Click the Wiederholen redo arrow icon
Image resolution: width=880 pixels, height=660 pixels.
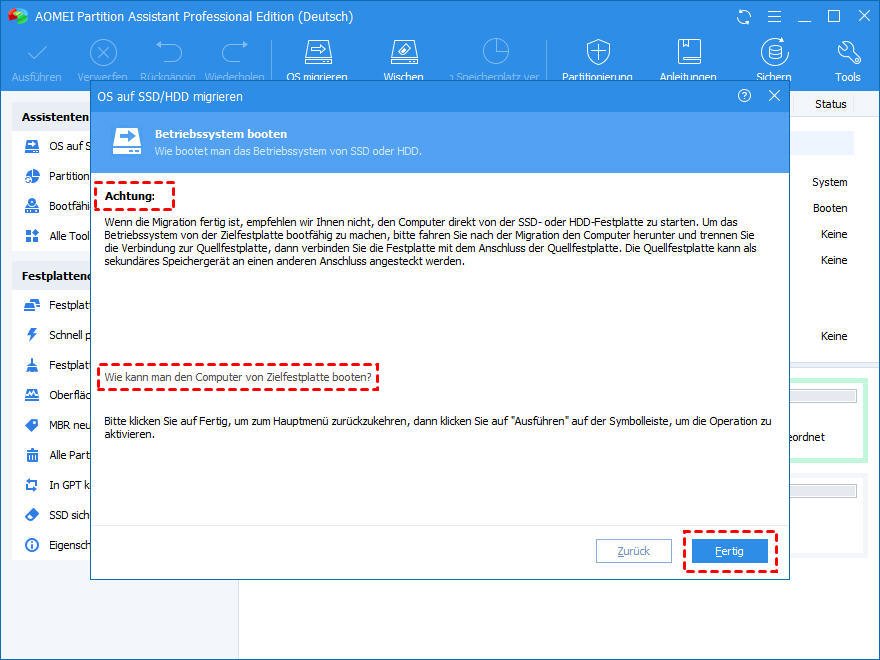pyautogui.click(x=235, y=52)
